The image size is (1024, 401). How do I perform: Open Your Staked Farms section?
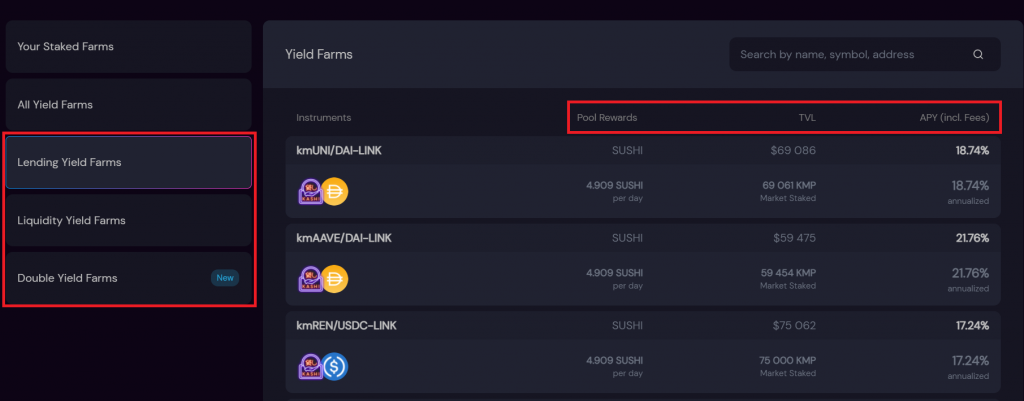(128, 46)
